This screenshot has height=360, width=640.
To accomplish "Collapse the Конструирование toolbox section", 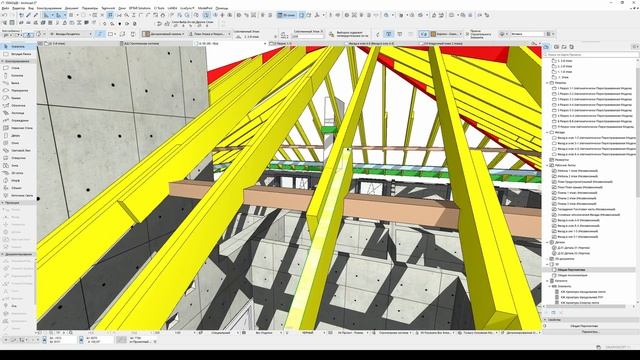I will 3,61.
